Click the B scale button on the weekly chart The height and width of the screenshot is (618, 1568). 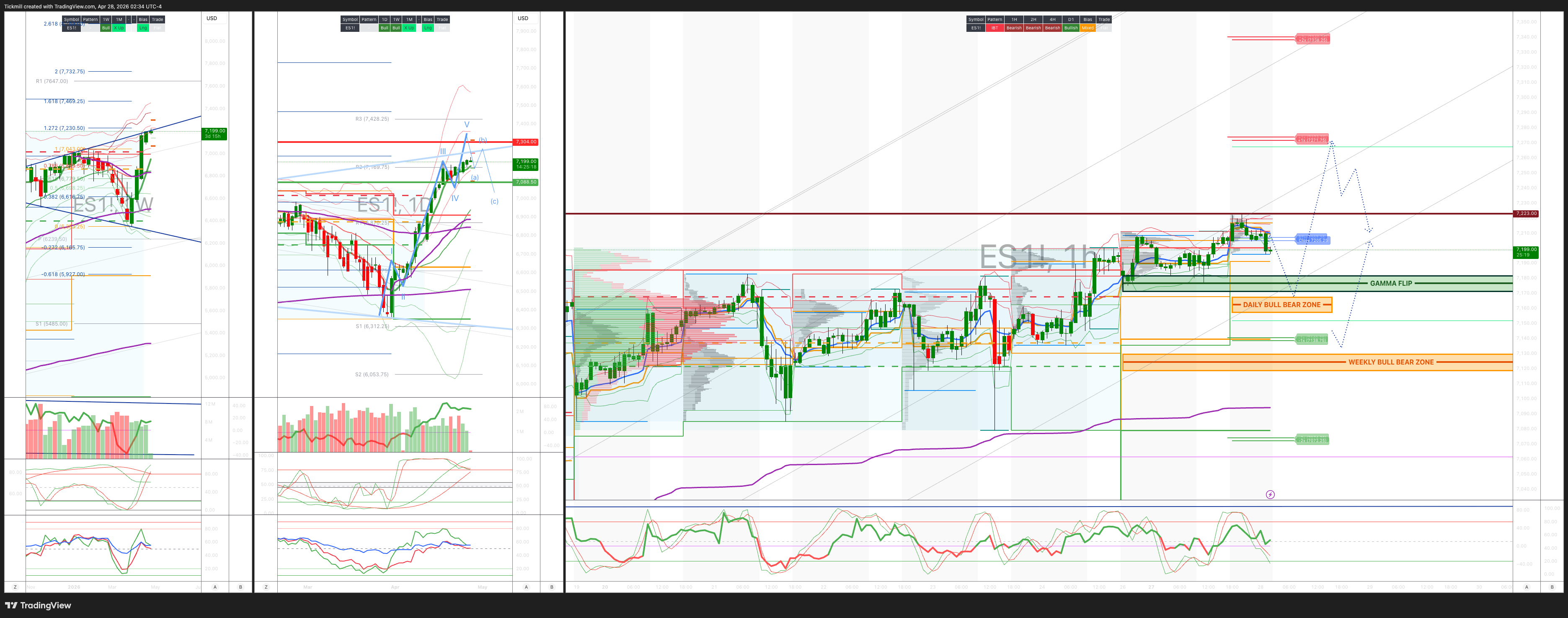pos(240,587)
